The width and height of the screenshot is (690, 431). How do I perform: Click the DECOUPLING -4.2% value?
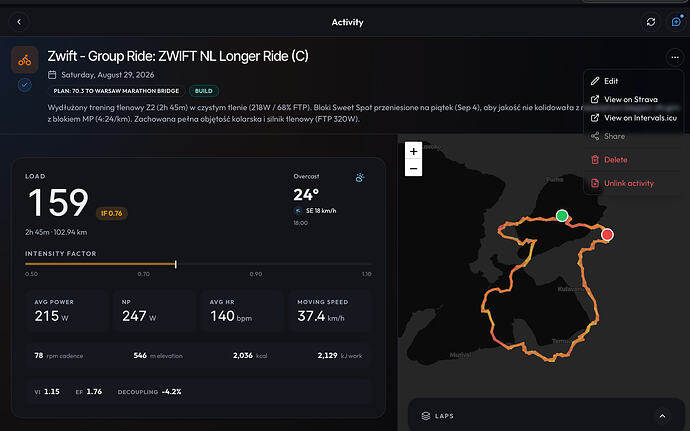[150, 392]
